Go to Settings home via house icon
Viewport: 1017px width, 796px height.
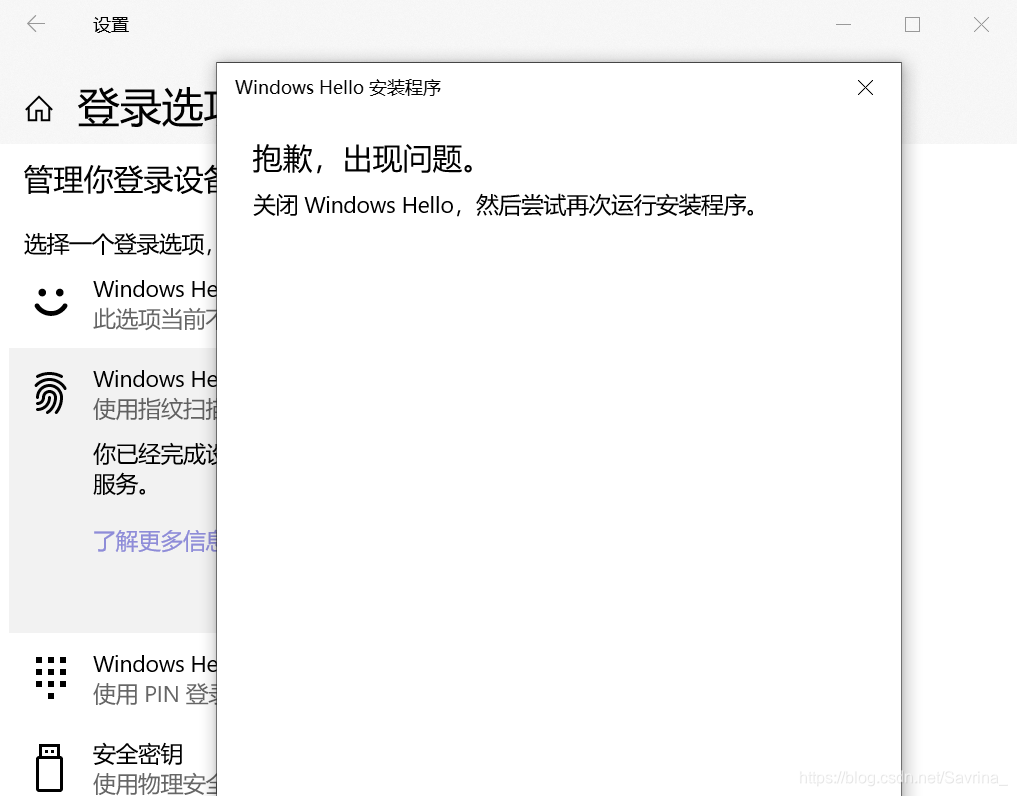pos(39,108)
